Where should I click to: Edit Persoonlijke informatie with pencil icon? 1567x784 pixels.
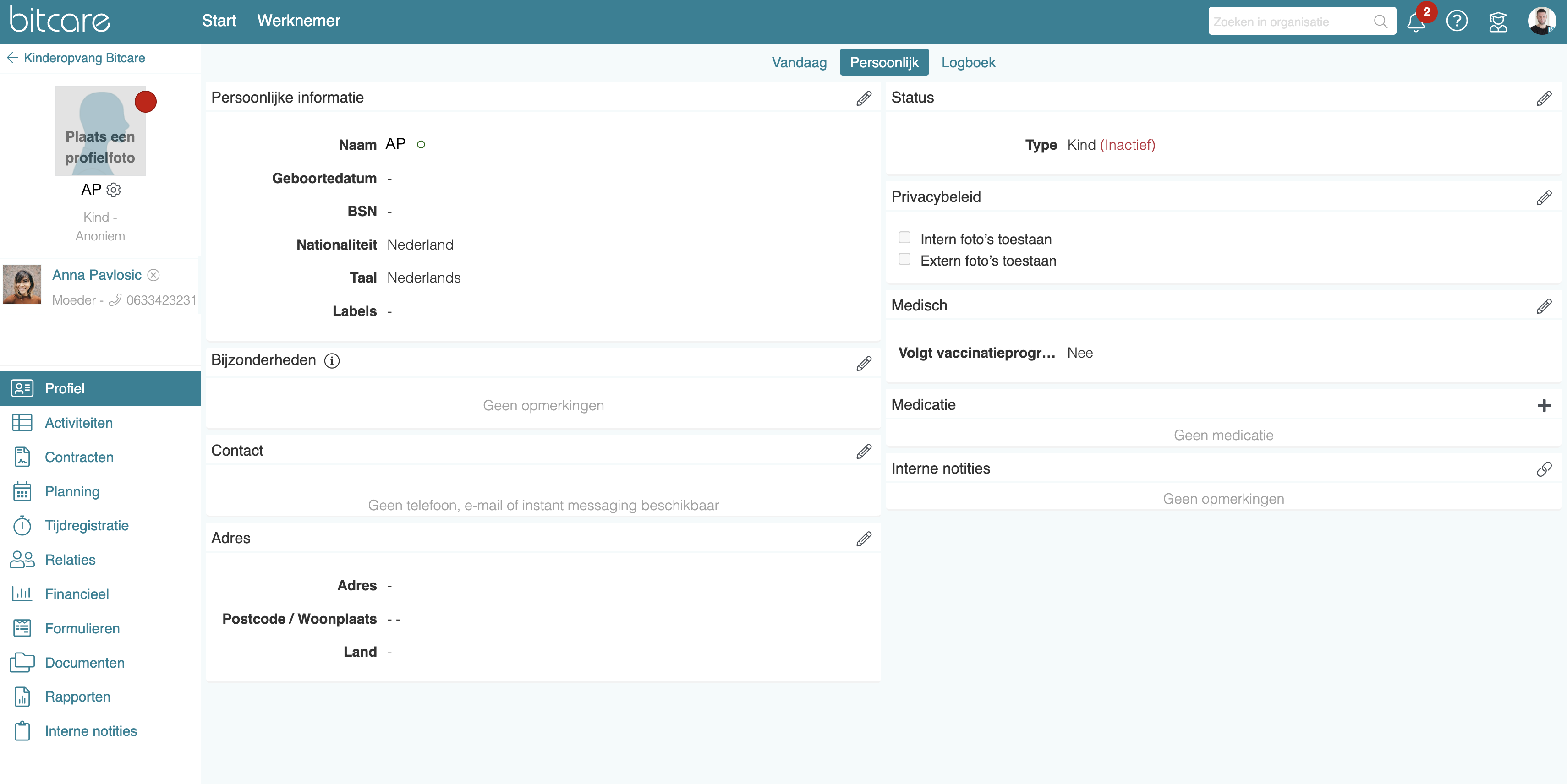863,98
